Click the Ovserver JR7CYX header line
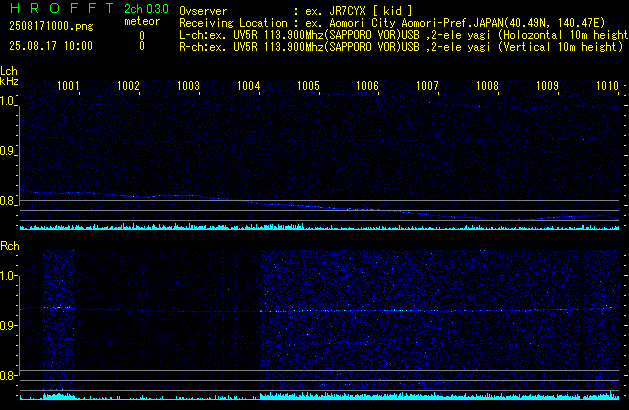This screenshot has height=410, width=629. 296,11
